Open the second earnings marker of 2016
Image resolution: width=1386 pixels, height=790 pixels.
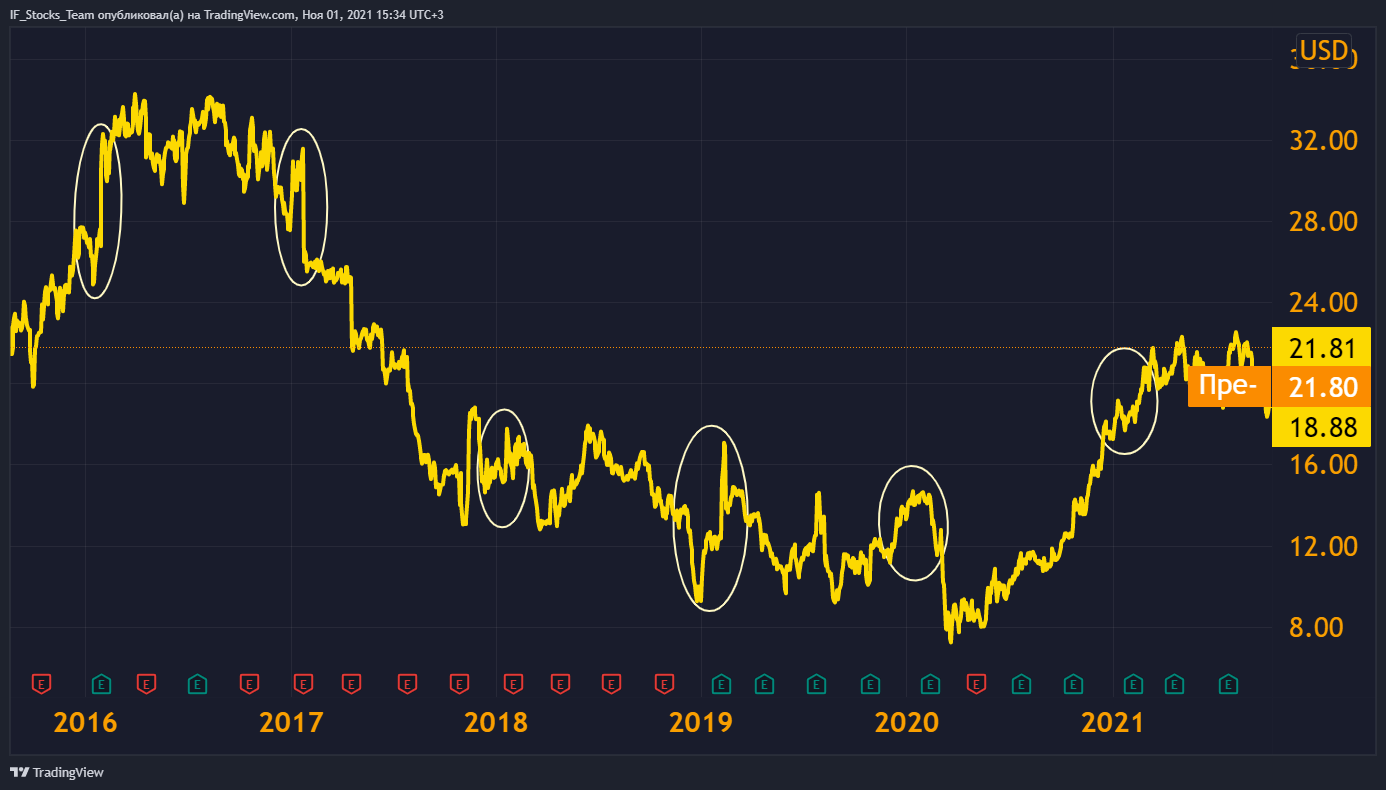[x=147, y=684]
